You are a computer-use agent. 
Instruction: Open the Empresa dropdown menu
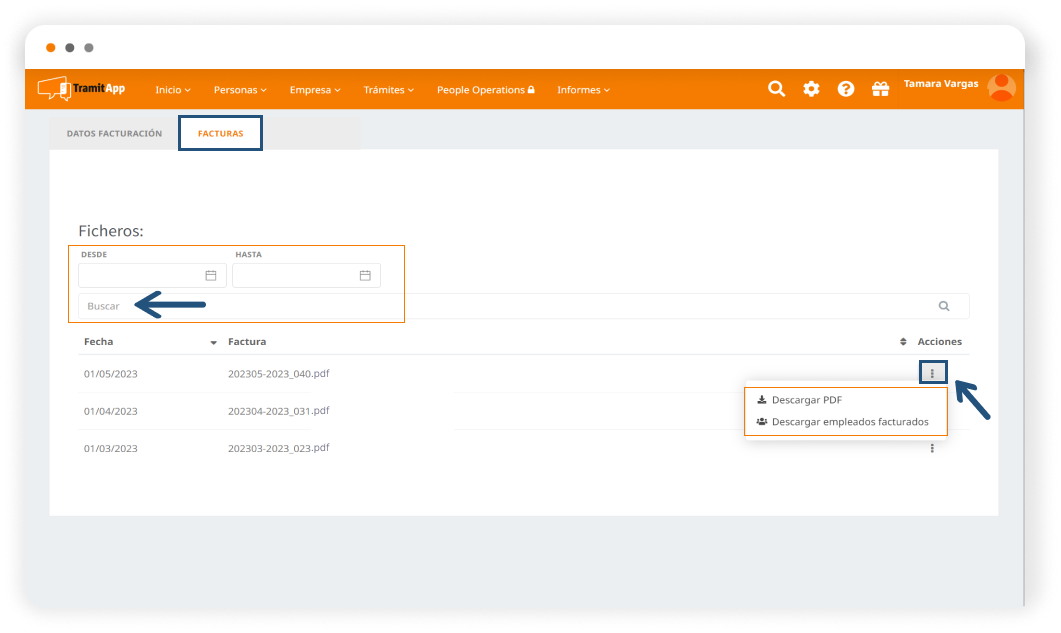click(315, 90)
